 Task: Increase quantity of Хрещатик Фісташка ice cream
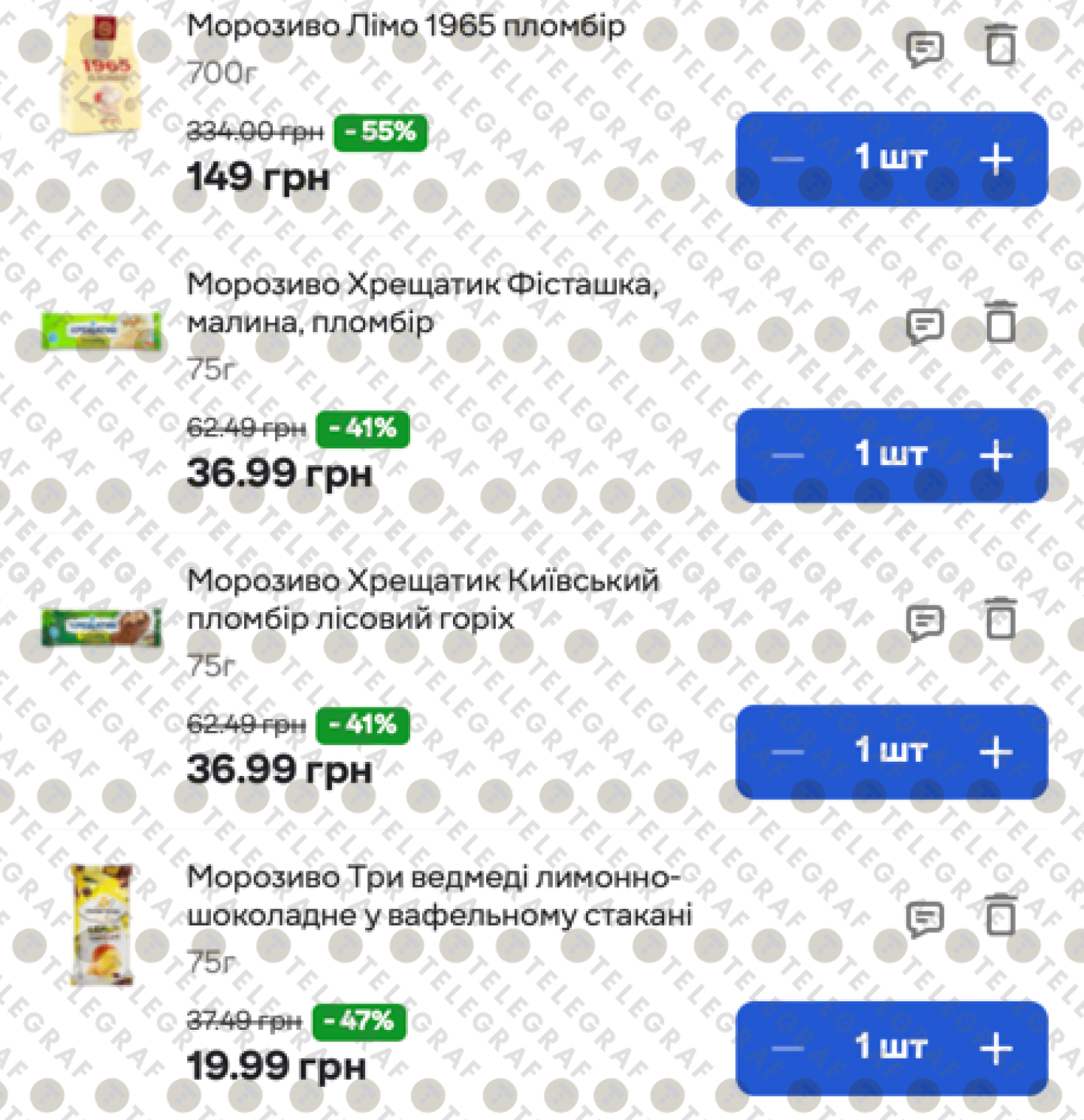(x=996, y=455)
